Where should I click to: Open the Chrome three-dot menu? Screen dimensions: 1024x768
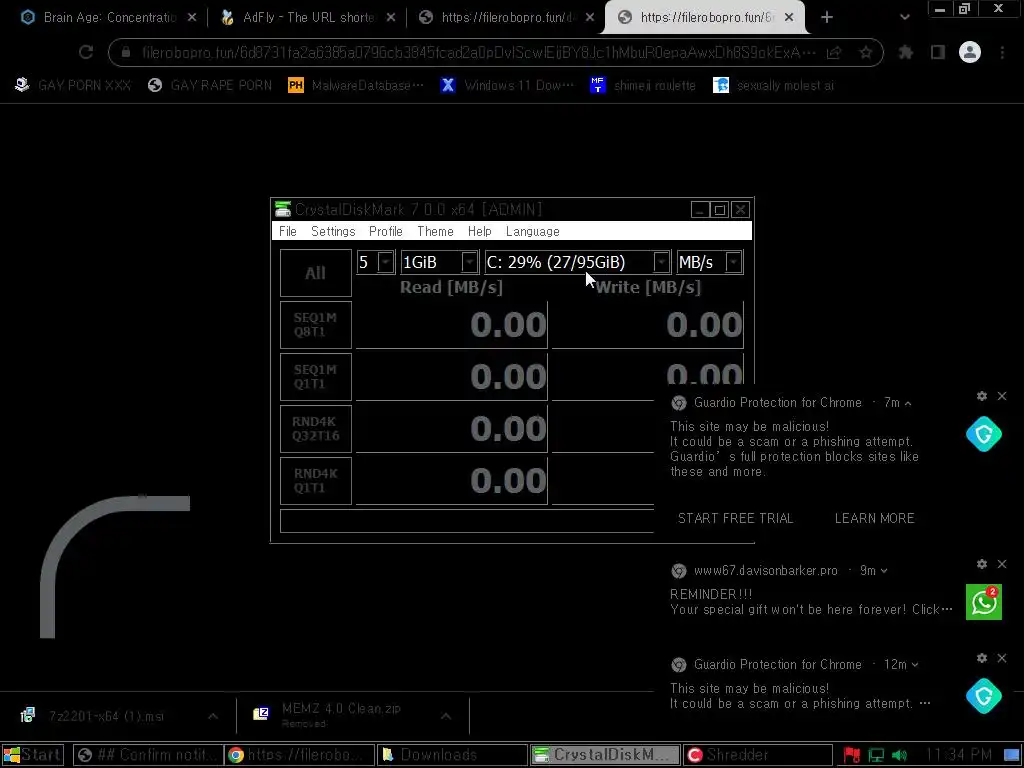1002,52
